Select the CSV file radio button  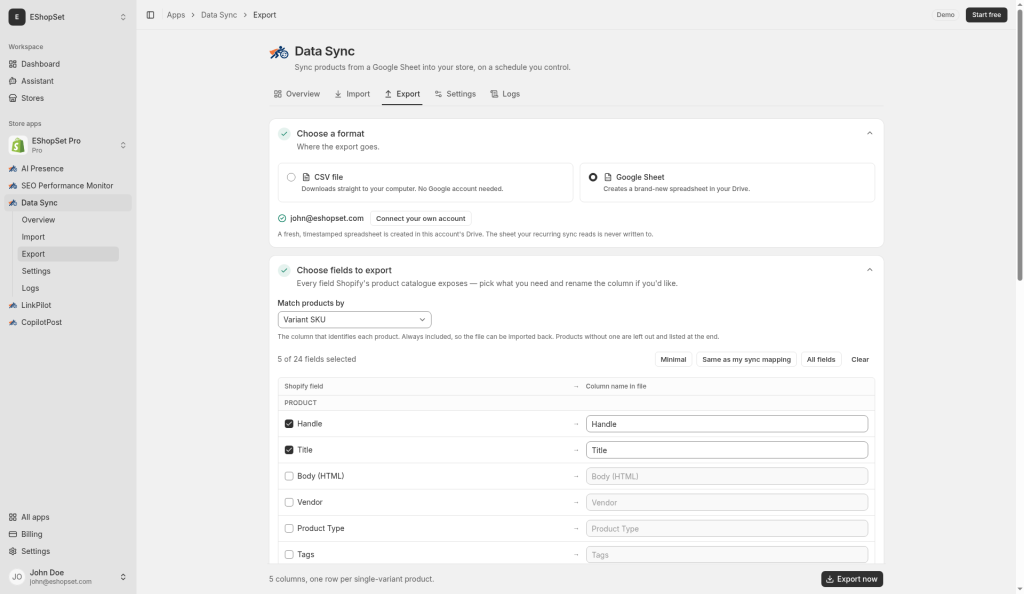click(x=291, y=177)
